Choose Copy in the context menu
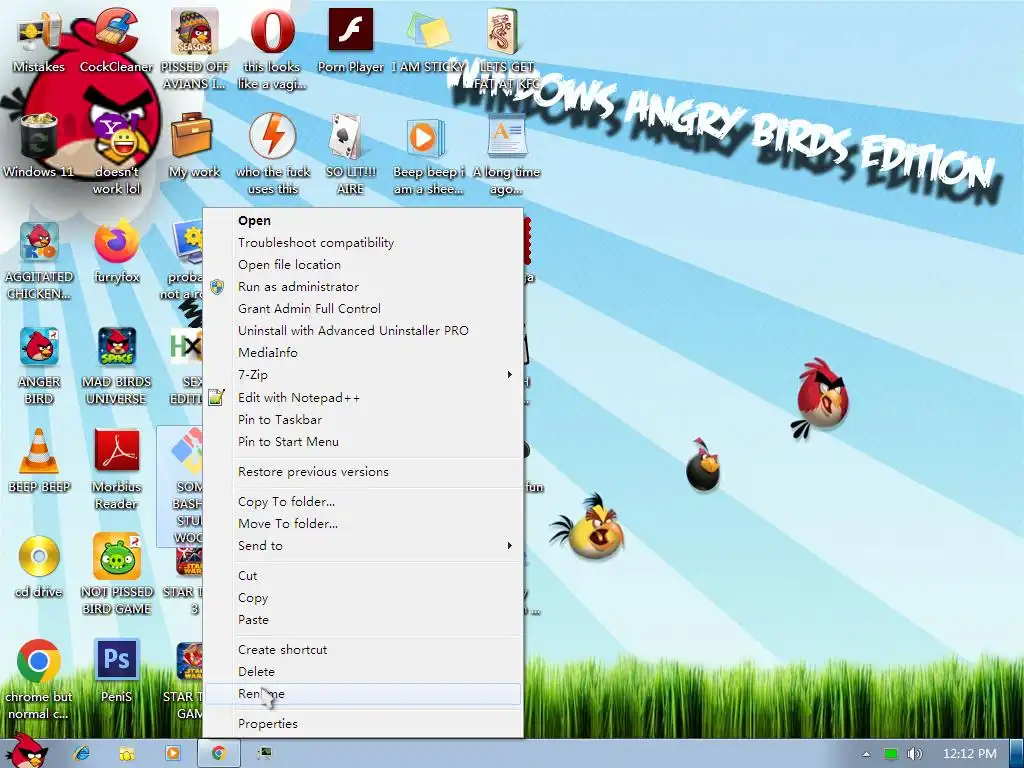 coord(363,598)
